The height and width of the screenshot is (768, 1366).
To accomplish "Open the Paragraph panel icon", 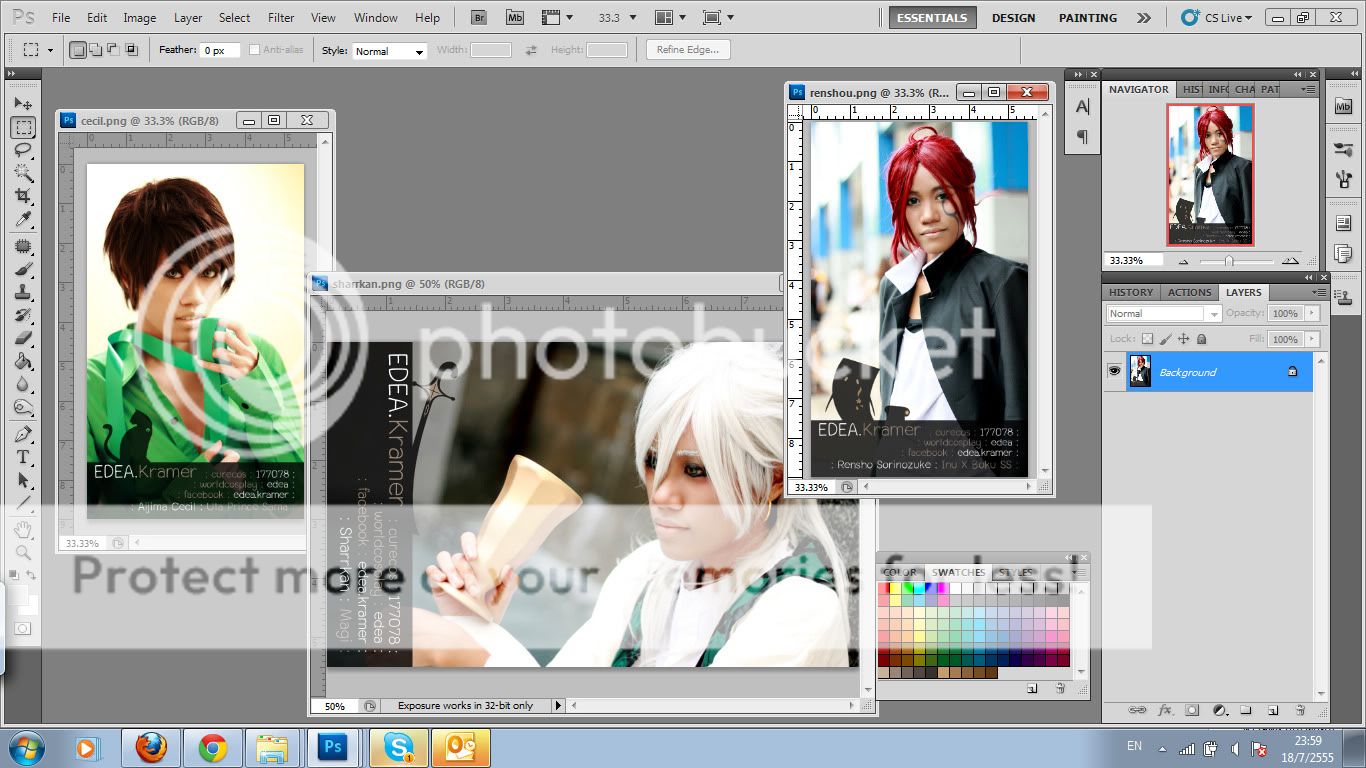I will tap(1082, 137).
